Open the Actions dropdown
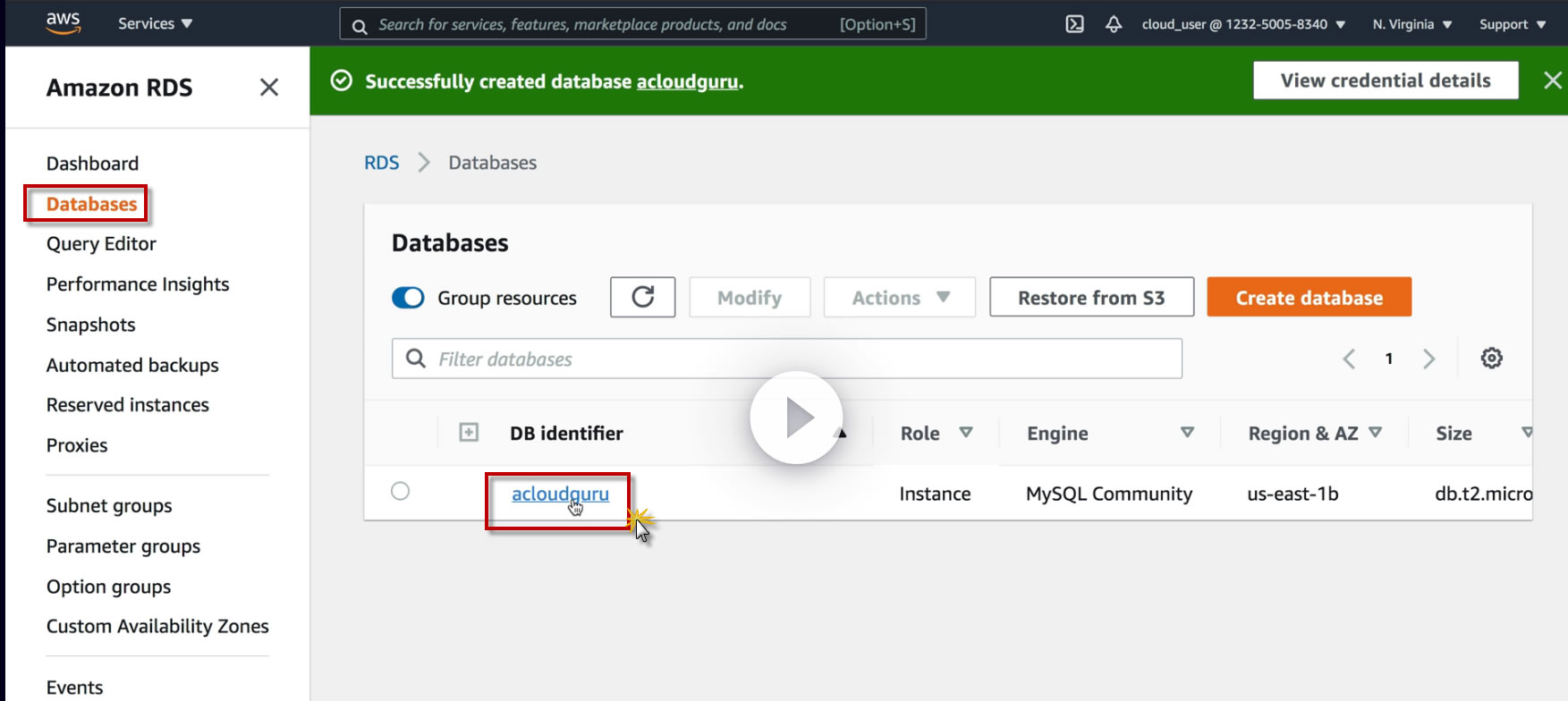 point(899,298)
